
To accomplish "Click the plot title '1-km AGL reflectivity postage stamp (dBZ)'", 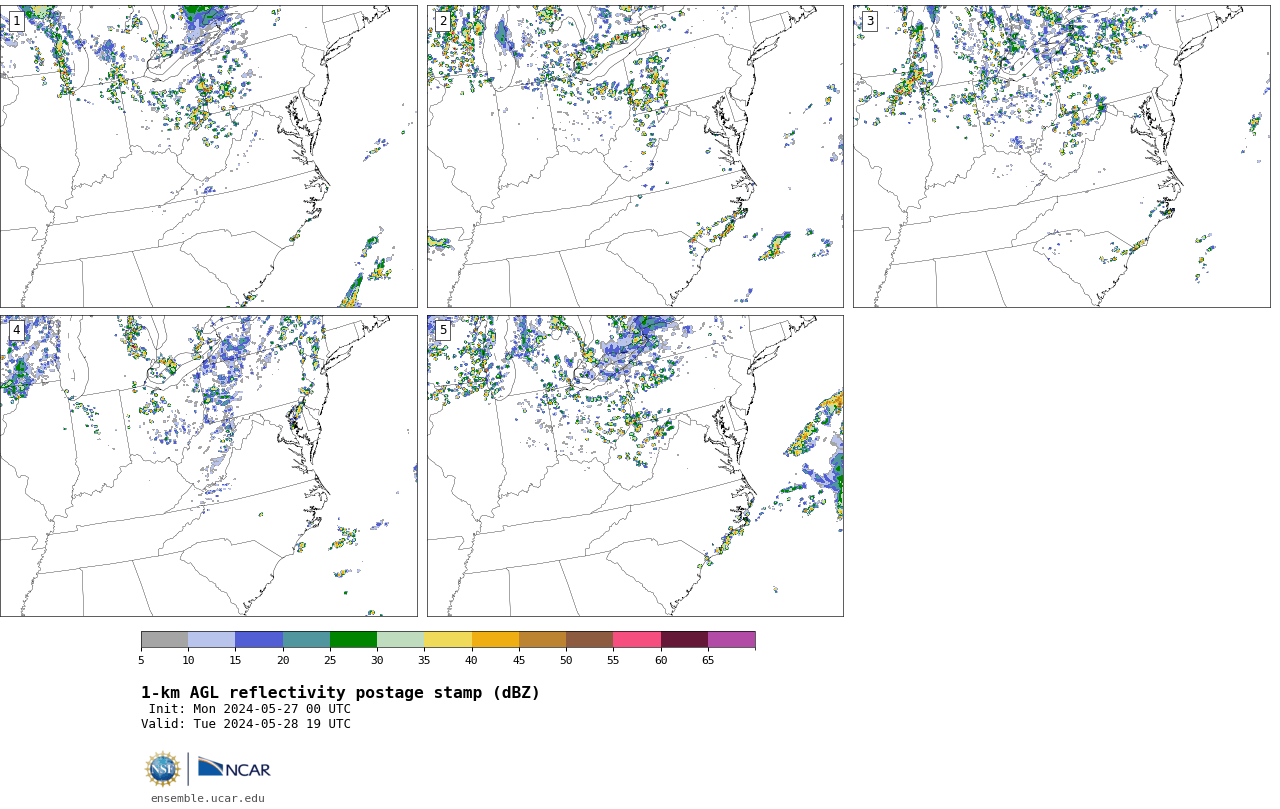I will click(x=340, y=693).
